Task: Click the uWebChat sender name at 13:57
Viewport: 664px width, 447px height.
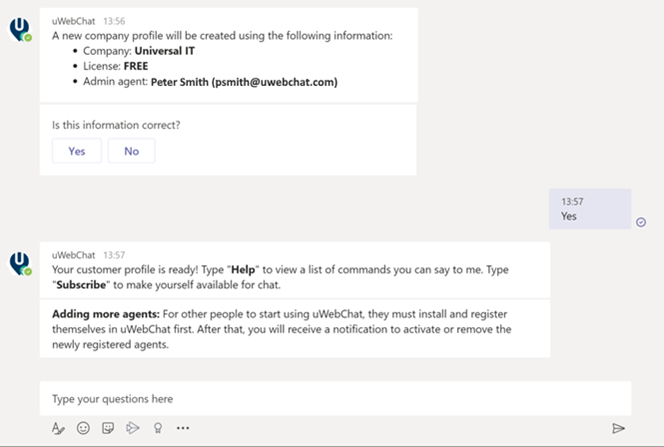Action: tap(75, 255)
